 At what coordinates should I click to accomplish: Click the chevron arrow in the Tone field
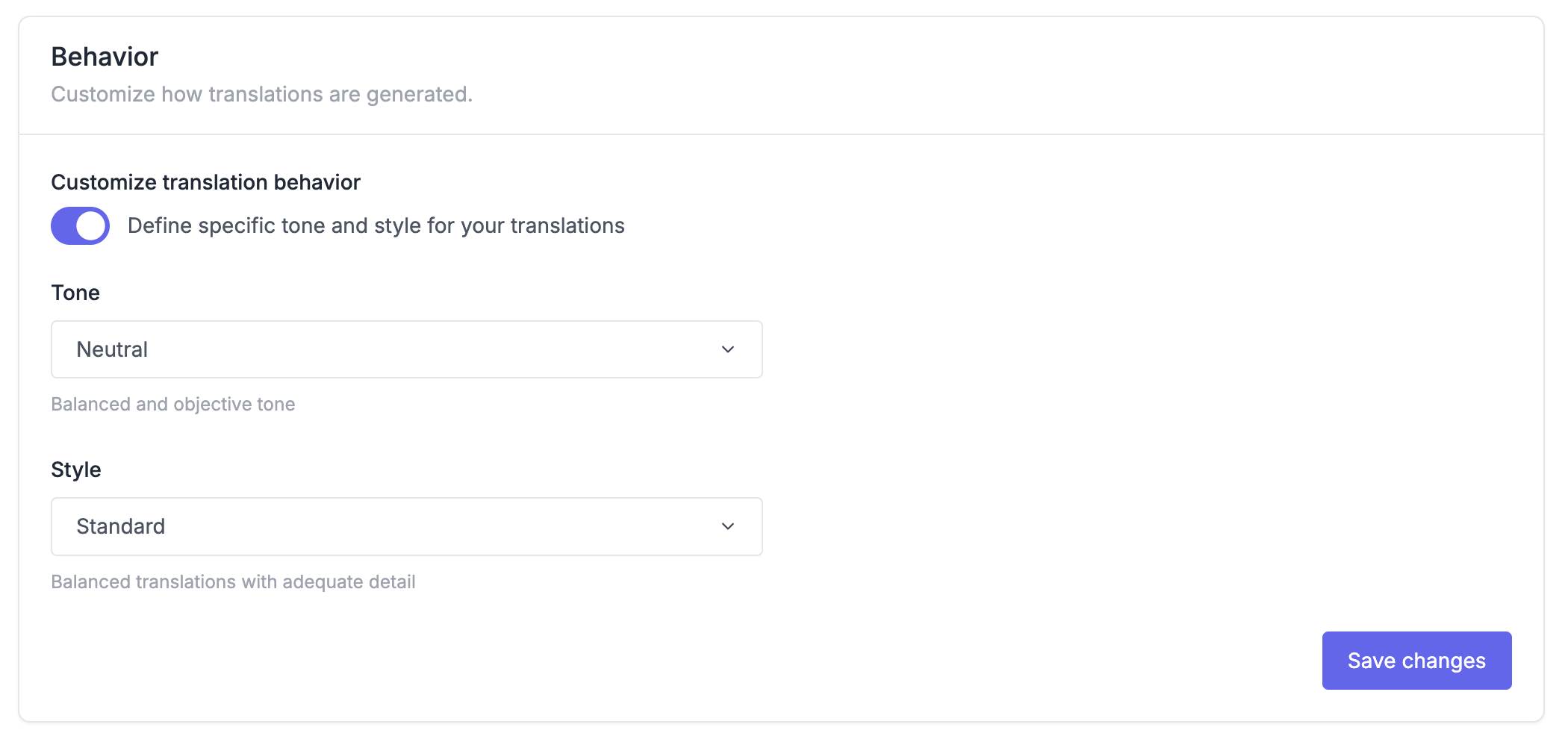[728, 349]
